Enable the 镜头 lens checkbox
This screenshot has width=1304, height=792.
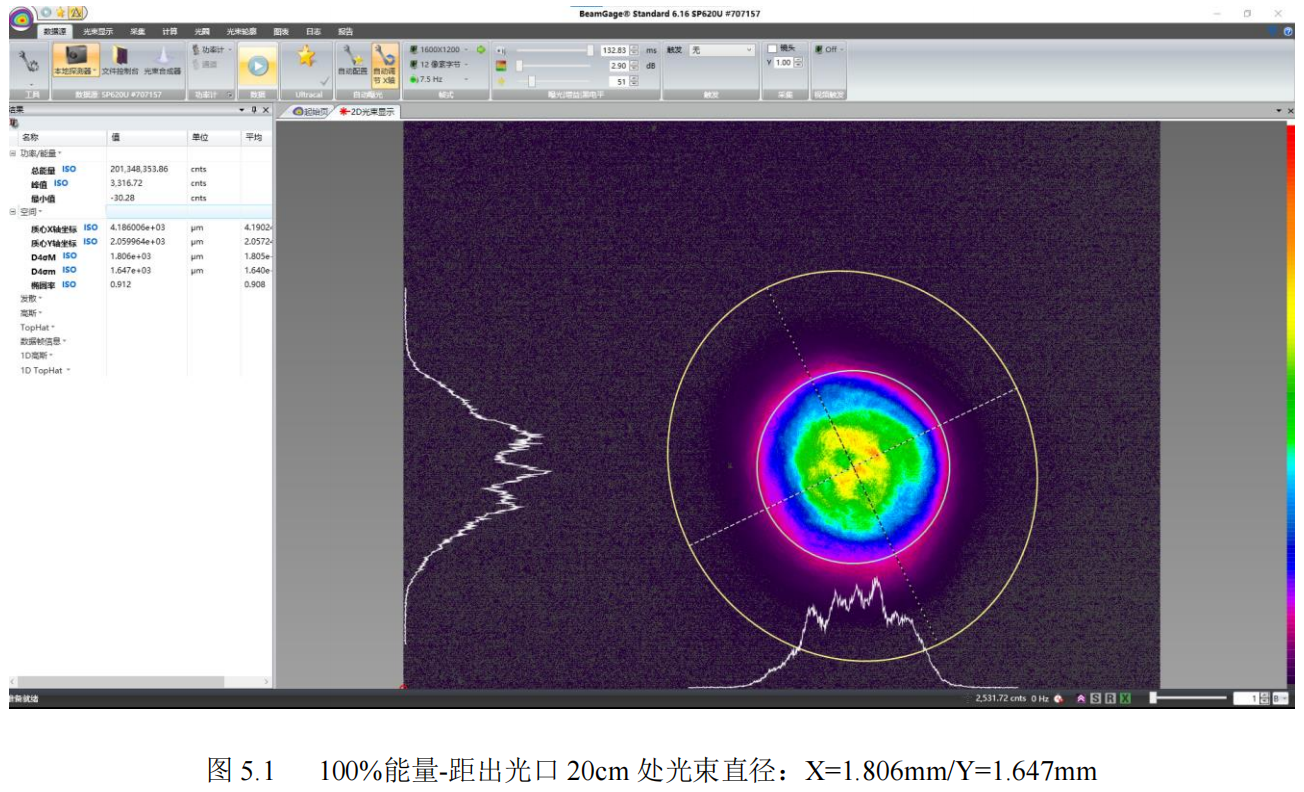coord(772,49)
